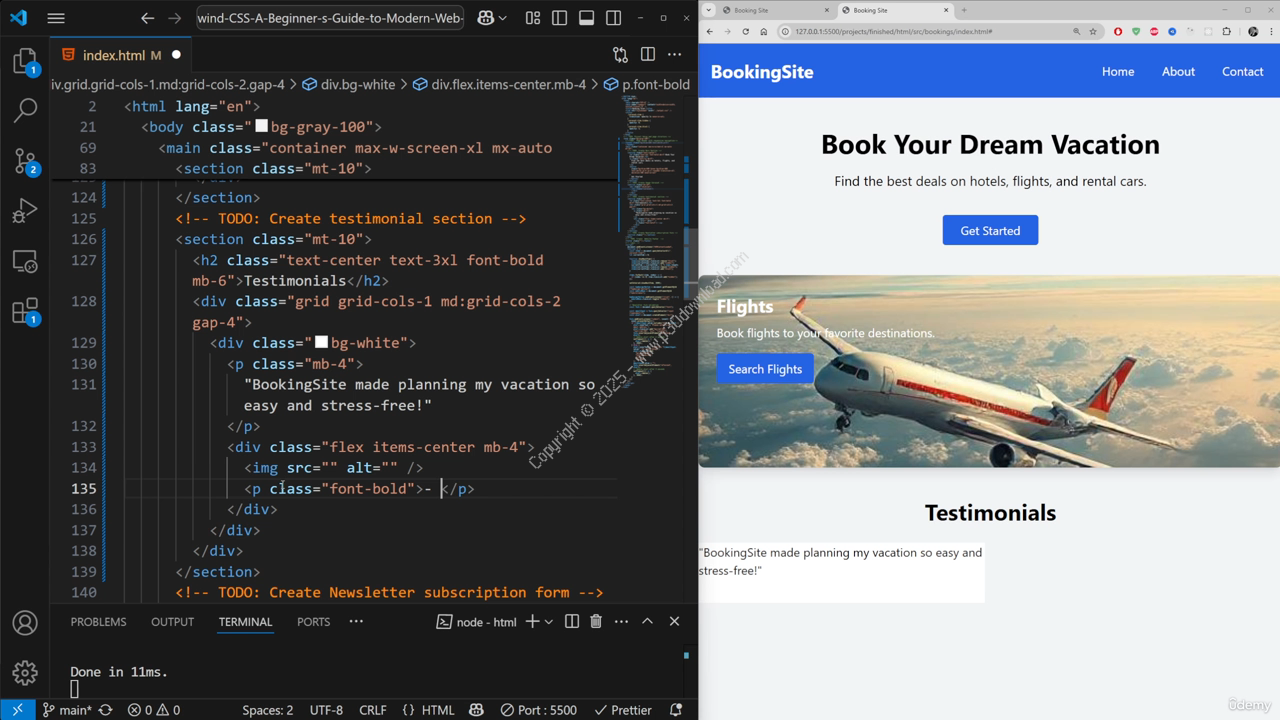The height and width of the screenshot is (720, 1280).
Task: Toggle Live Server on Port 5500
Action: pos(539,710)
